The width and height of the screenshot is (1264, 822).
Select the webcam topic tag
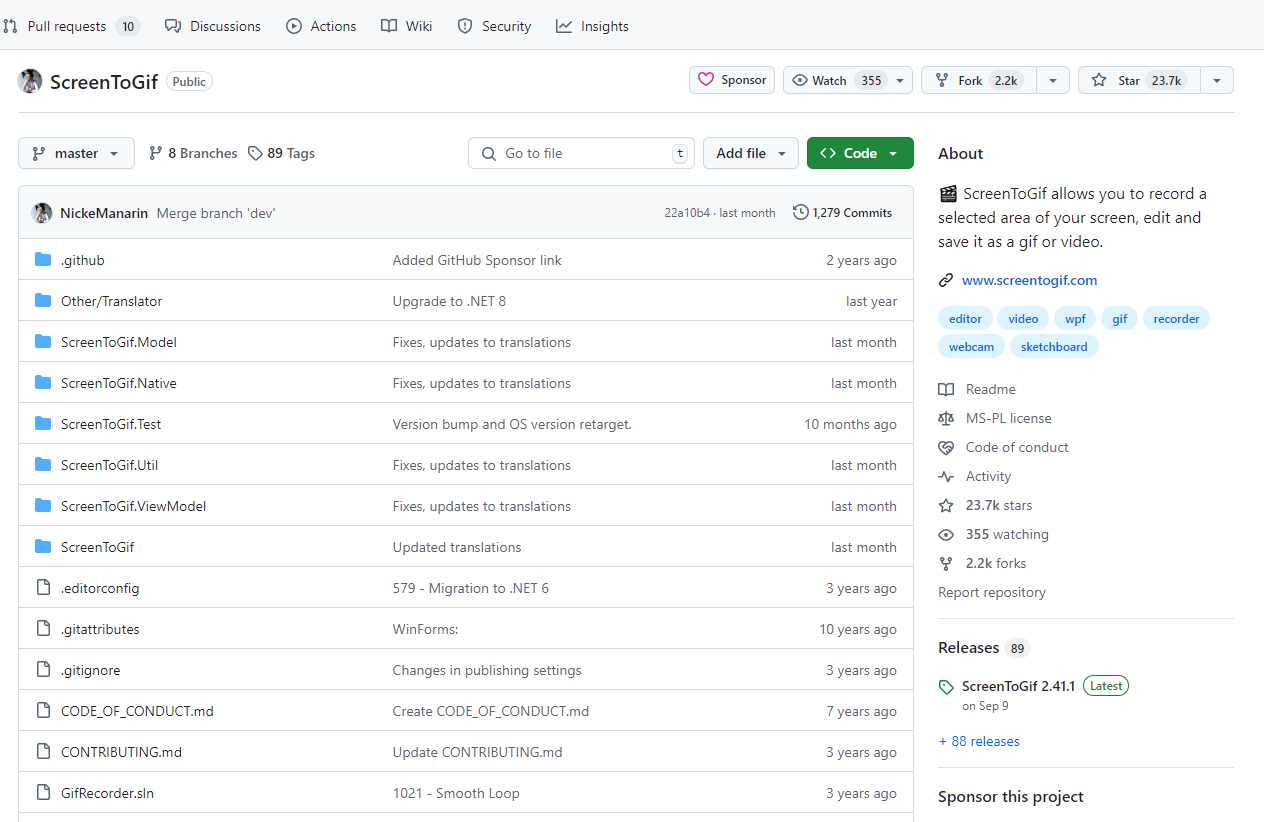point(971,347)
